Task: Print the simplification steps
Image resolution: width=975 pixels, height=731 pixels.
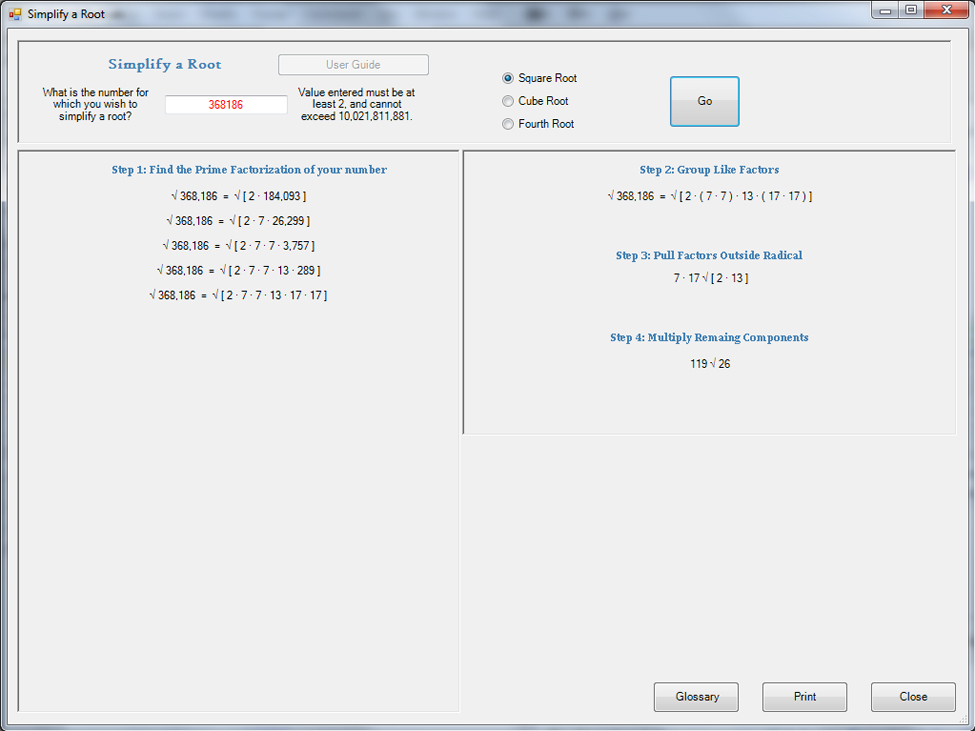Action: point(804,697)
